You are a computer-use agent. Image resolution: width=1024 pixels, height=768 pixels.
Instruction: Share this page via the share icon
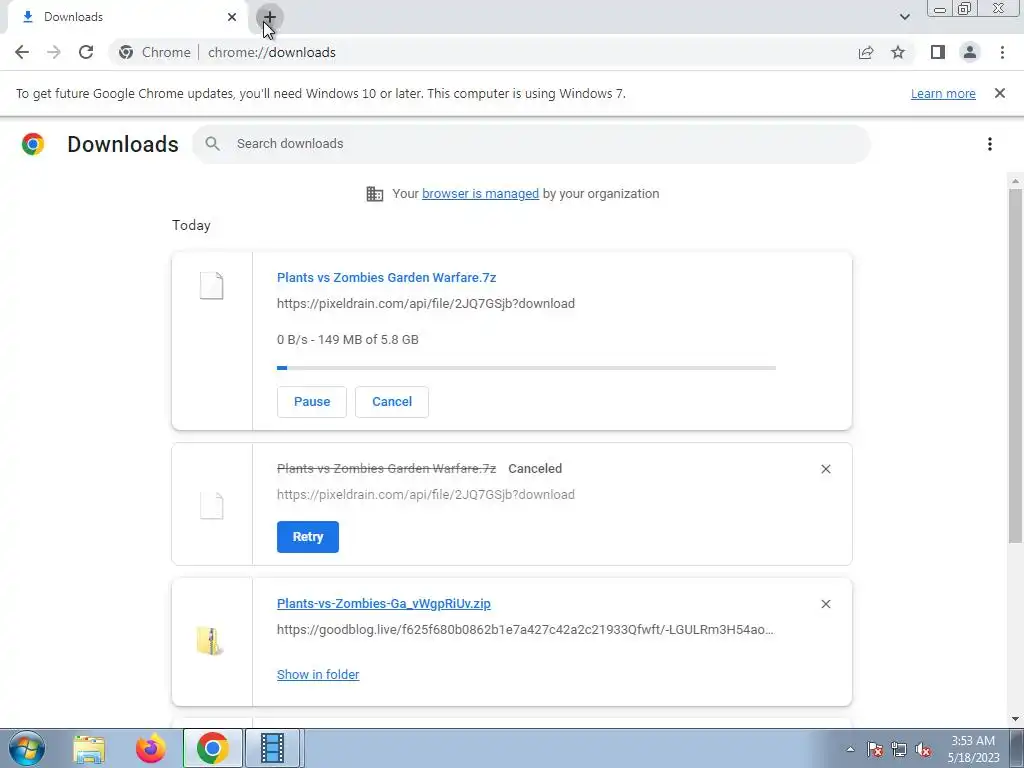point(866,52)
